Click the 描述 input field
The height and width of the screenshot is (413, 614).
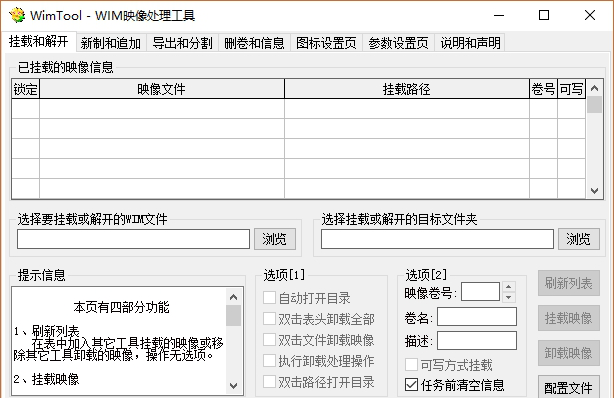tap(477, 341)
